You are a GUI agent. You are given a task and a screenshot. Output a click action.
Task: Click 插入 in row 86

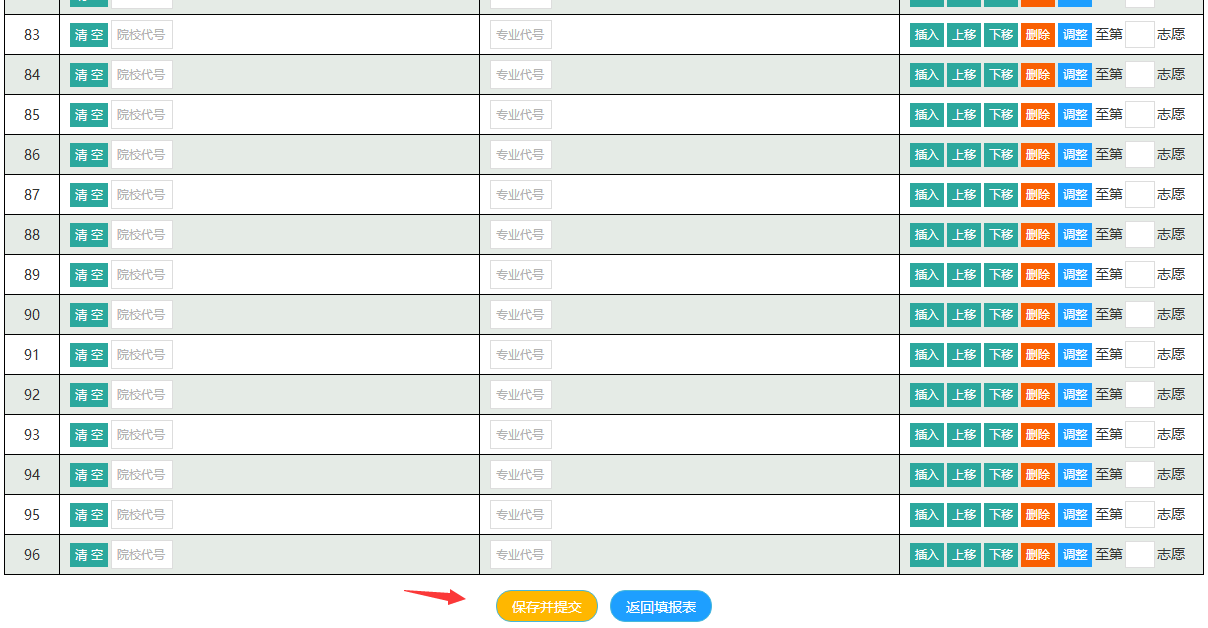pyautogui.click(x=927, y=155)
